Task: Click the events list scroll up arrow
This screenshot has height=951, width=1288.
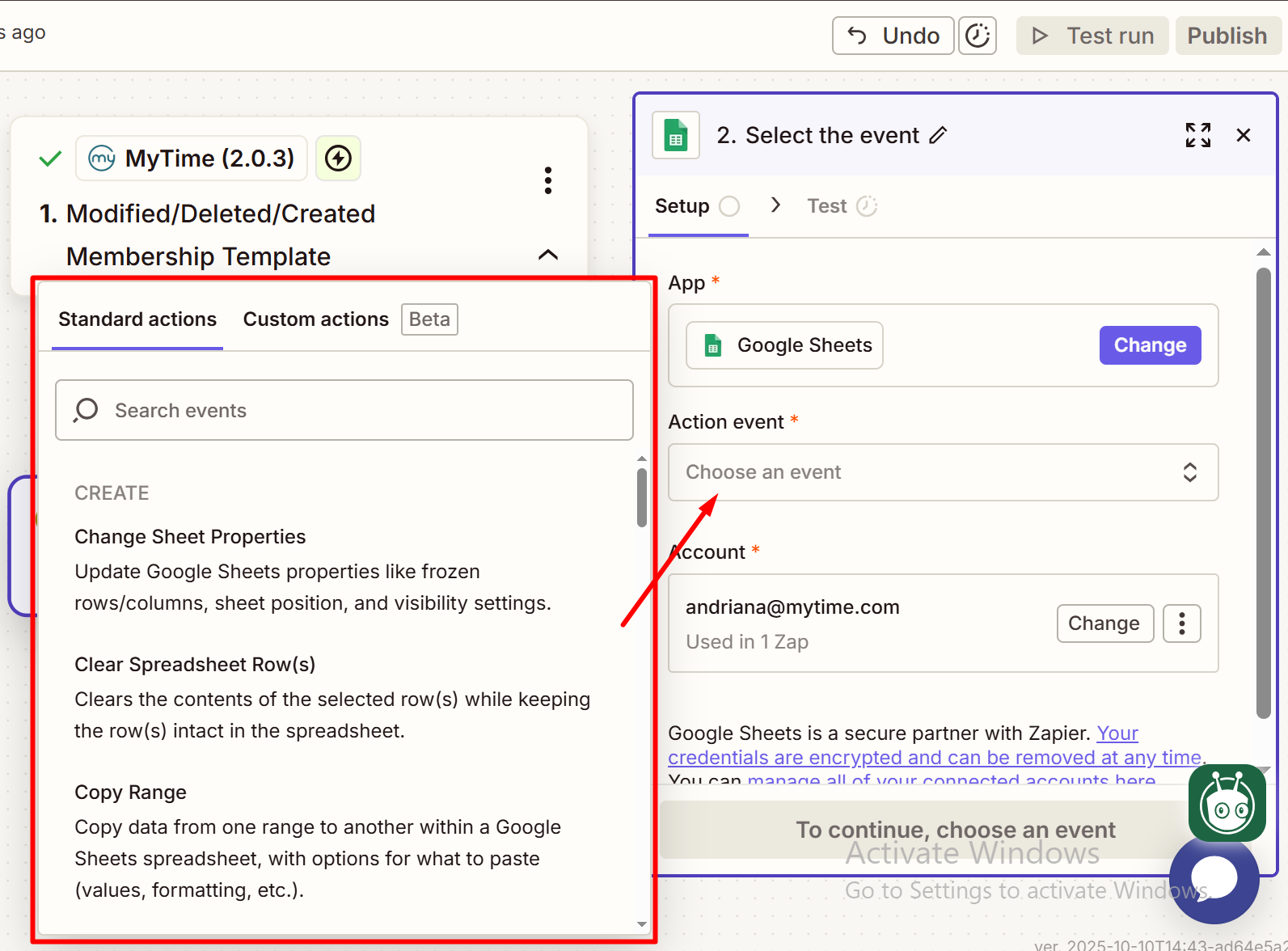Action: pyautogui.click(x=642, y=459)
